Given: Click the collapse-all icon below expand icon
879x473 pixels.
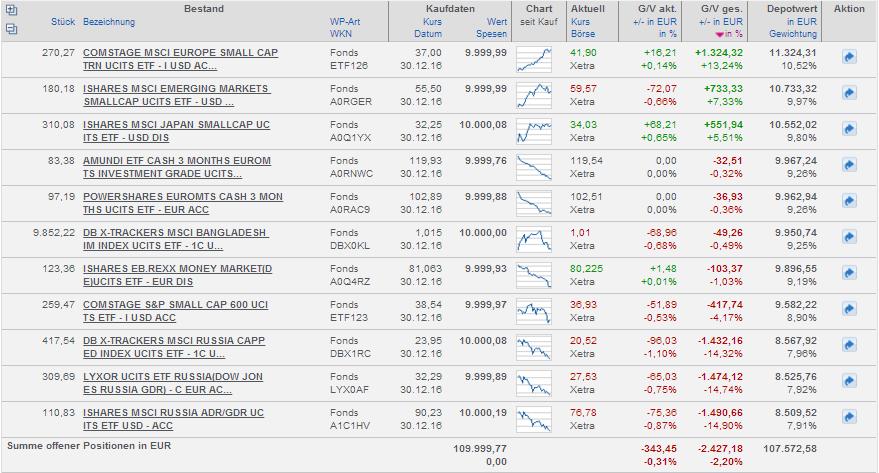Looking at the screenshot, I should click(x=11, y=29).
